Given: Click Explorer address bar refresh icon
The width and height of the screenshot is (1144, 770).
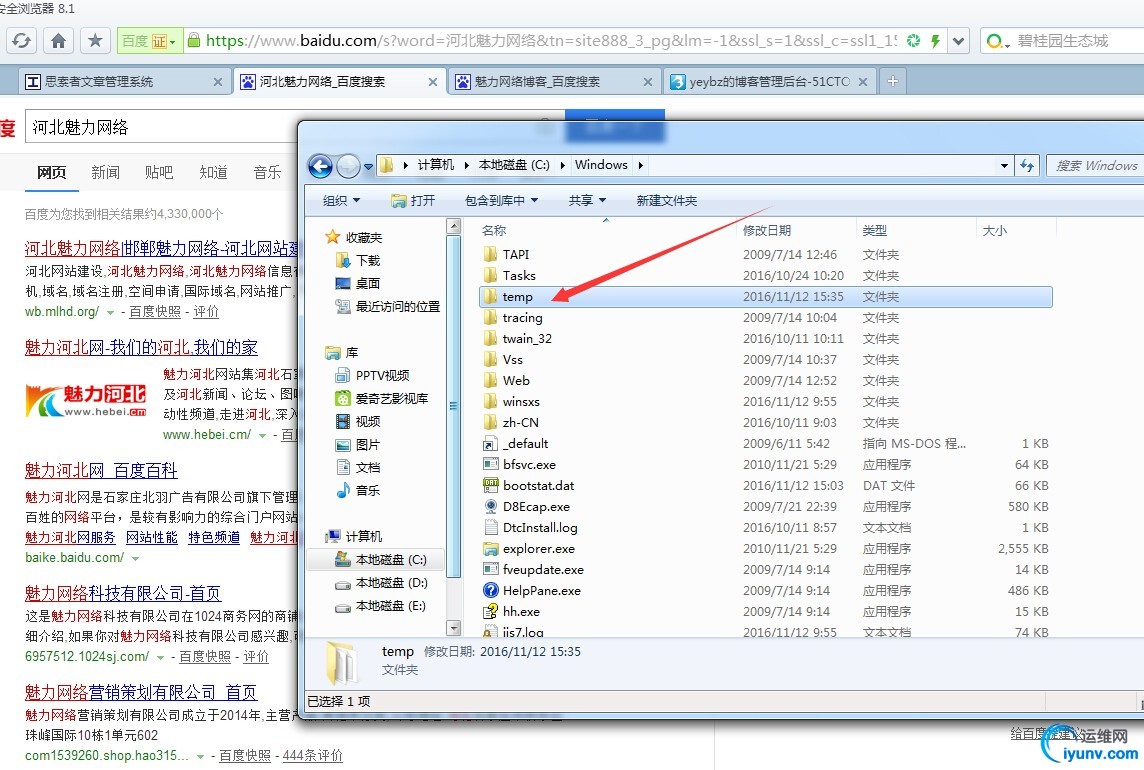Looking at the screenshot, I should tap(1027, 166).
